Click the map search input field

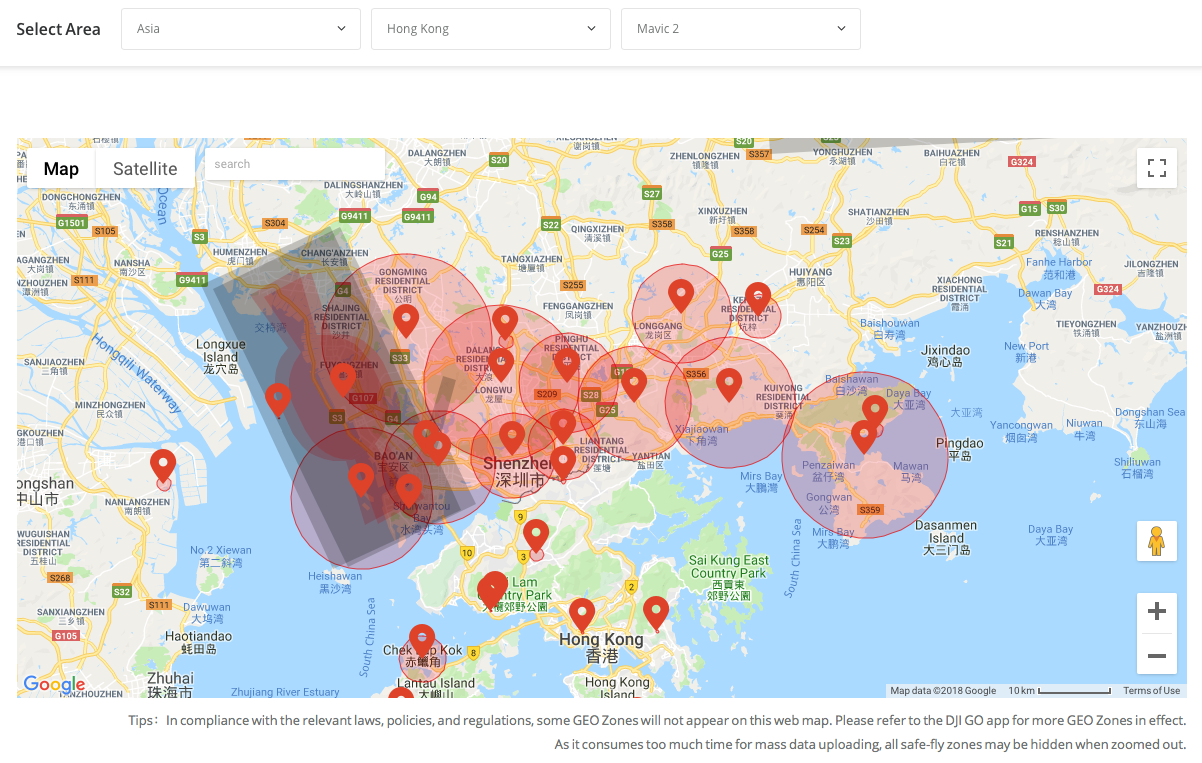coord(294,164)
